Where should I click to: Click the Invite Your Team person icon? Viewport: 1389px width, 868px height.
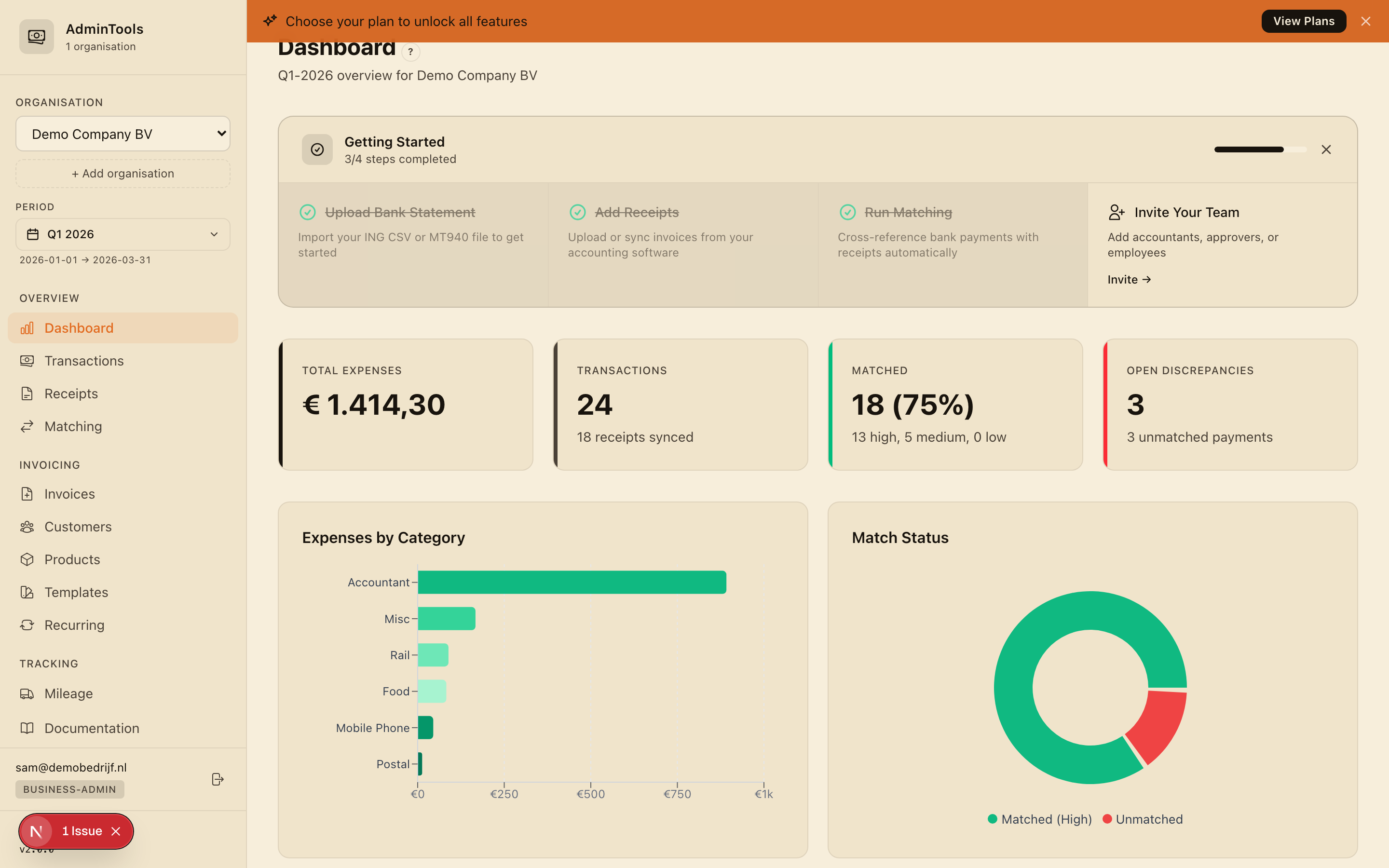tap(1117, 212)
